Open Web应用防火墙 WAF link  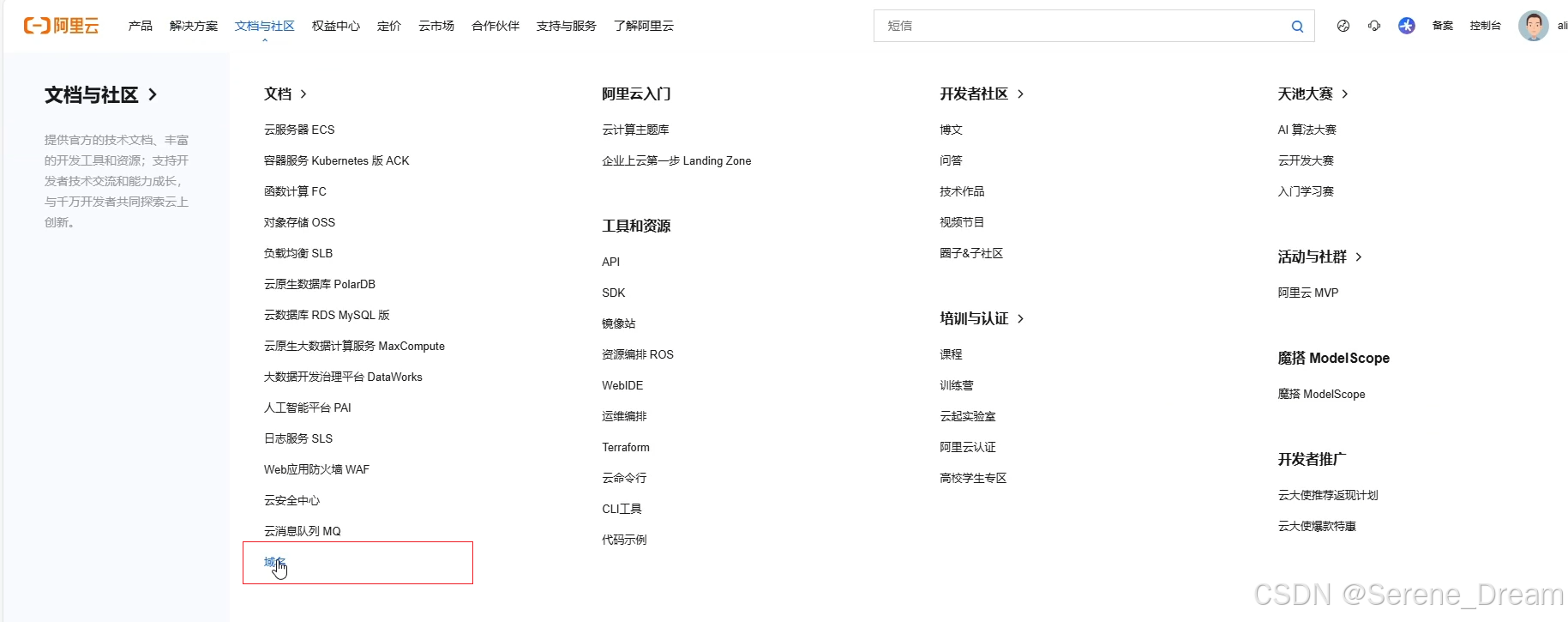pyautogui.click(x=316, y=469)
